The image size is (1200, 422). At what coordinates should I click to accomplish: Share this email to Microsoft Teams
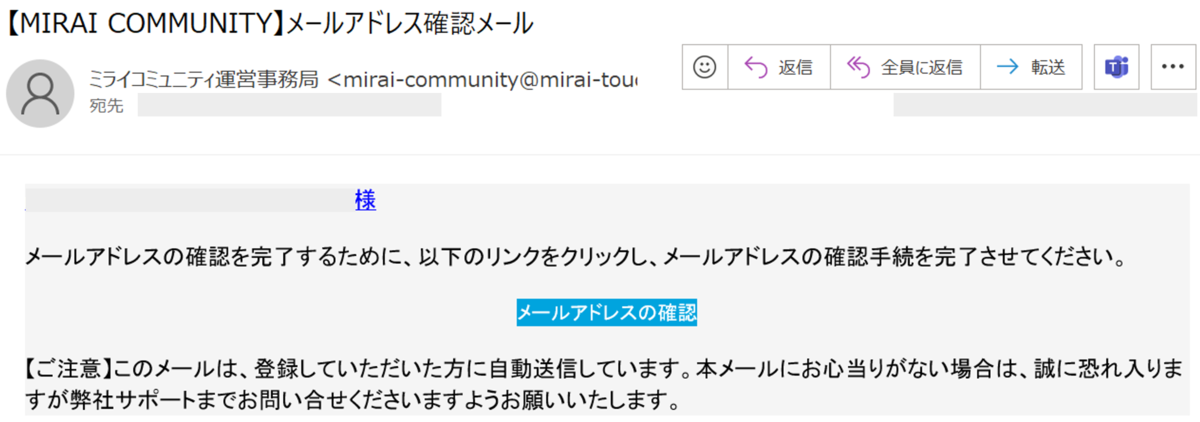click(x=1116, y=67)
